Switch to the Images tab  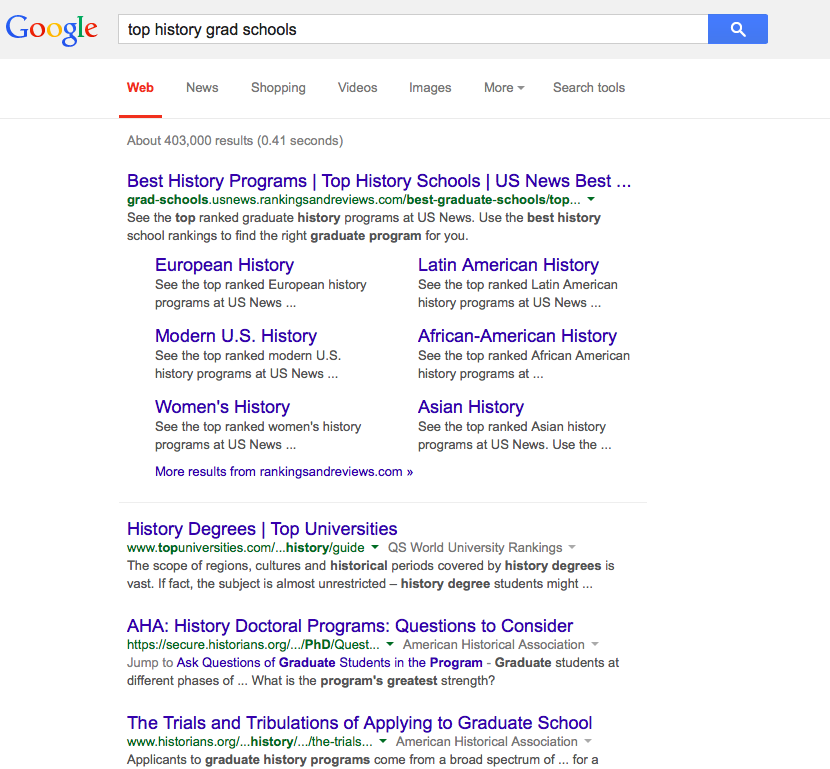(430, 88)
